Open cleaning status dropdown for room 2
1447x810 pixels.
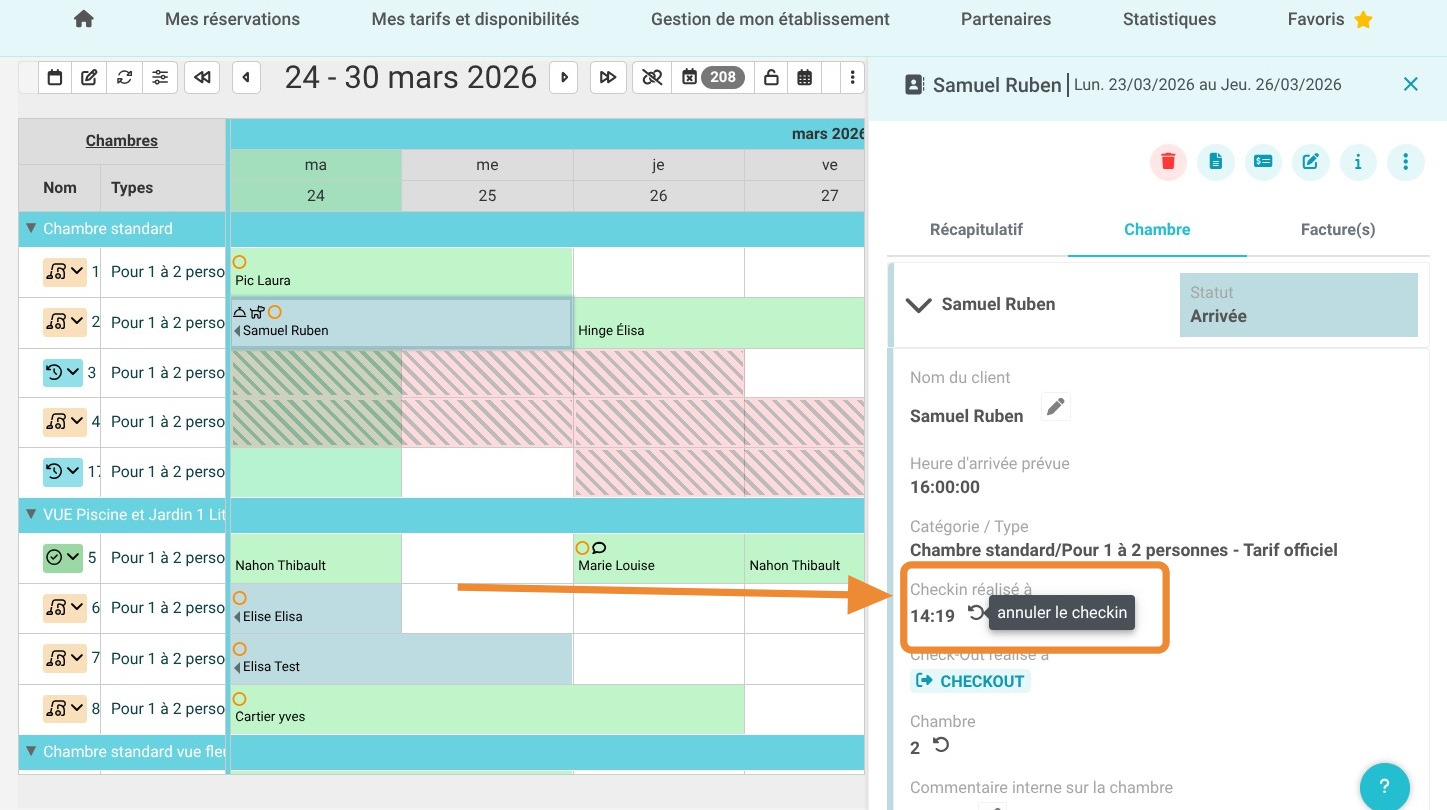pos(64,322)
